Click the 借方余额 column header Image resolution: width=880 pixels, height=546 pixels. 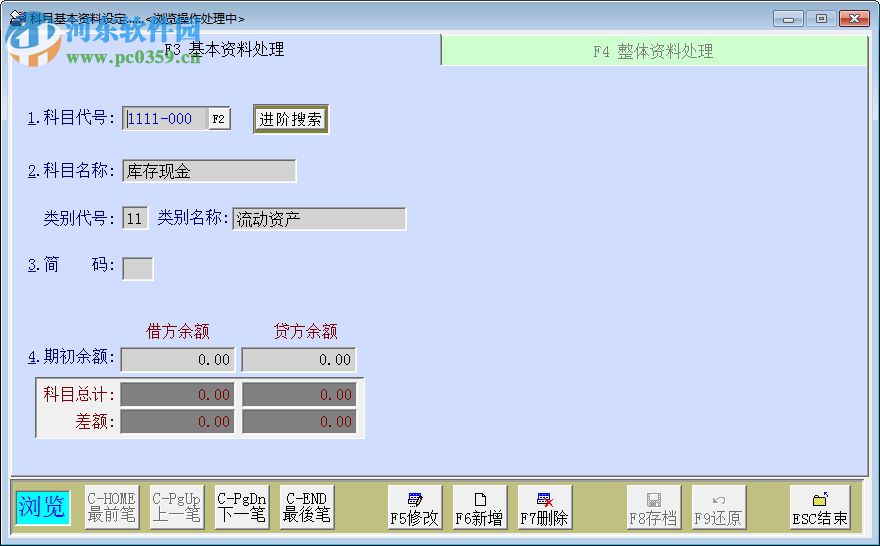[178, 332]
